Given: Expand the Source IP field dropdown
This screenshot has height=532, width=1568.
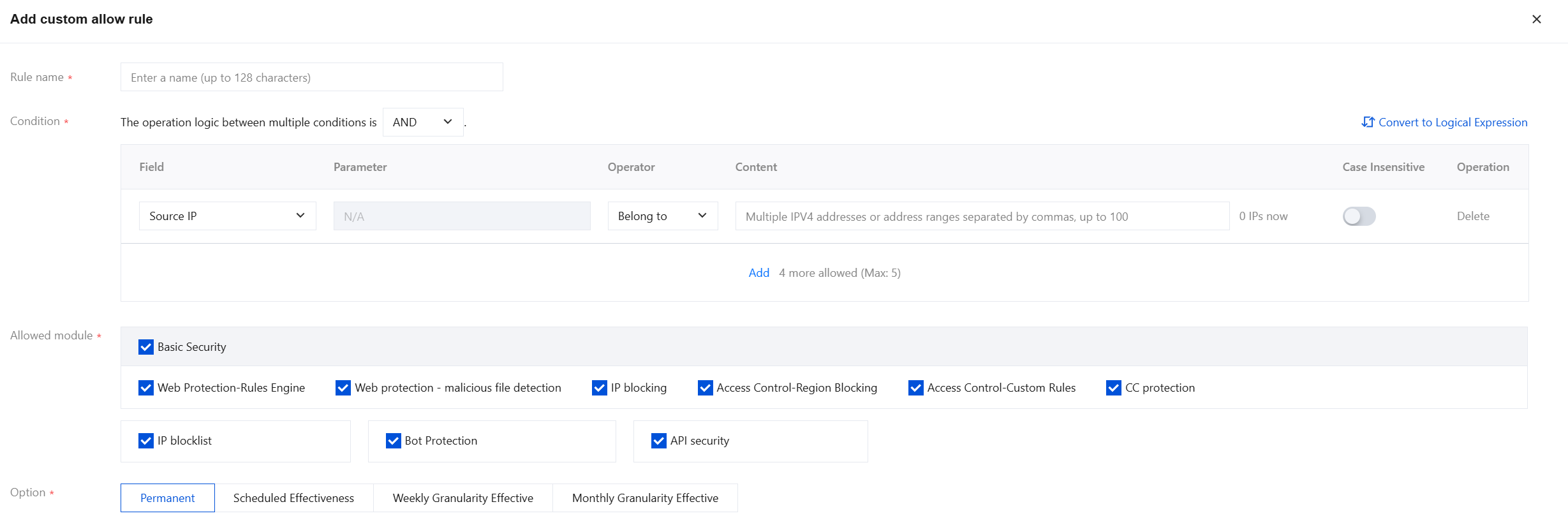Looking at the screenshot, I should [227, 216].
